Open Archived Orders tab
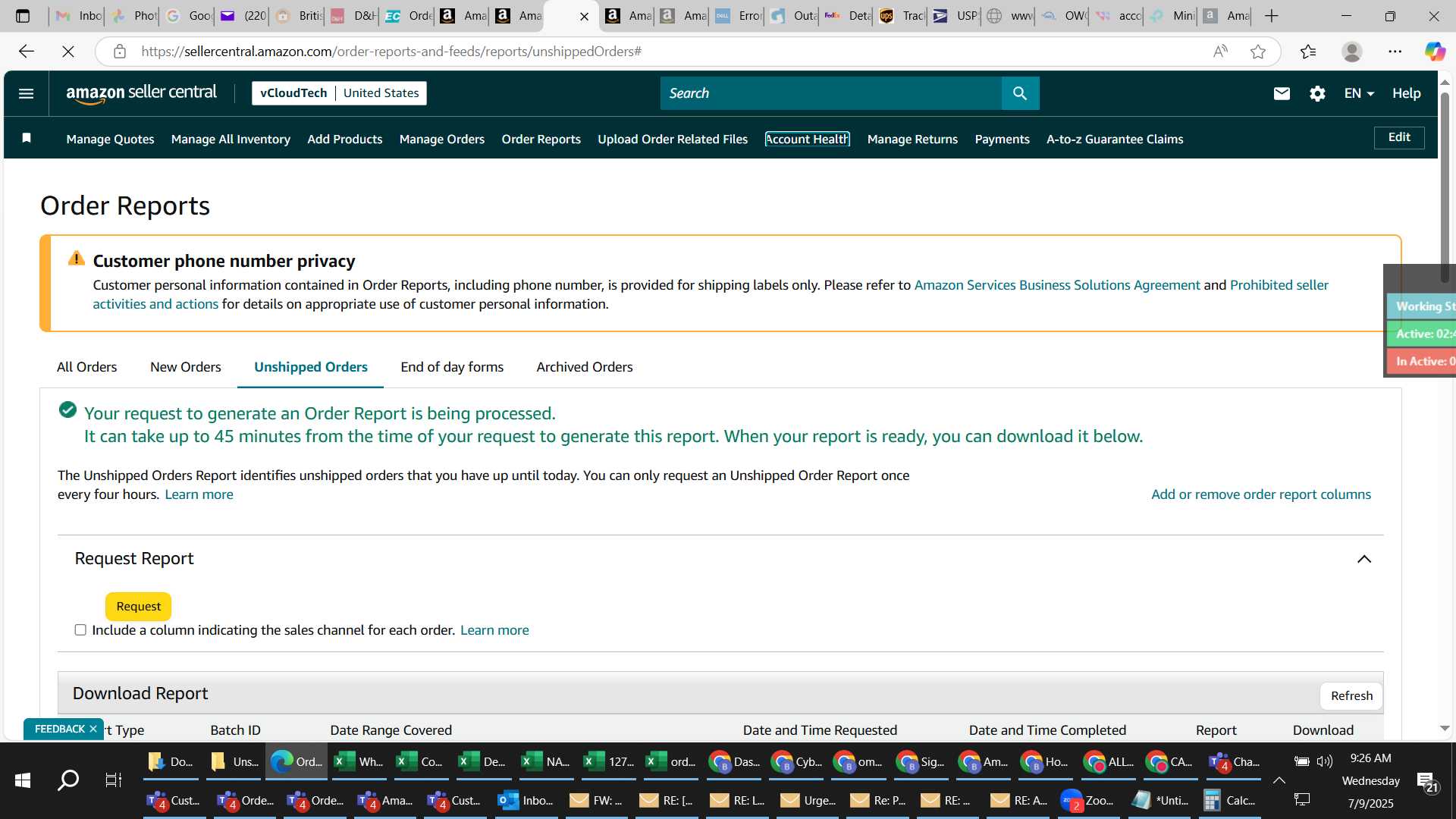 tap(585, 367)
